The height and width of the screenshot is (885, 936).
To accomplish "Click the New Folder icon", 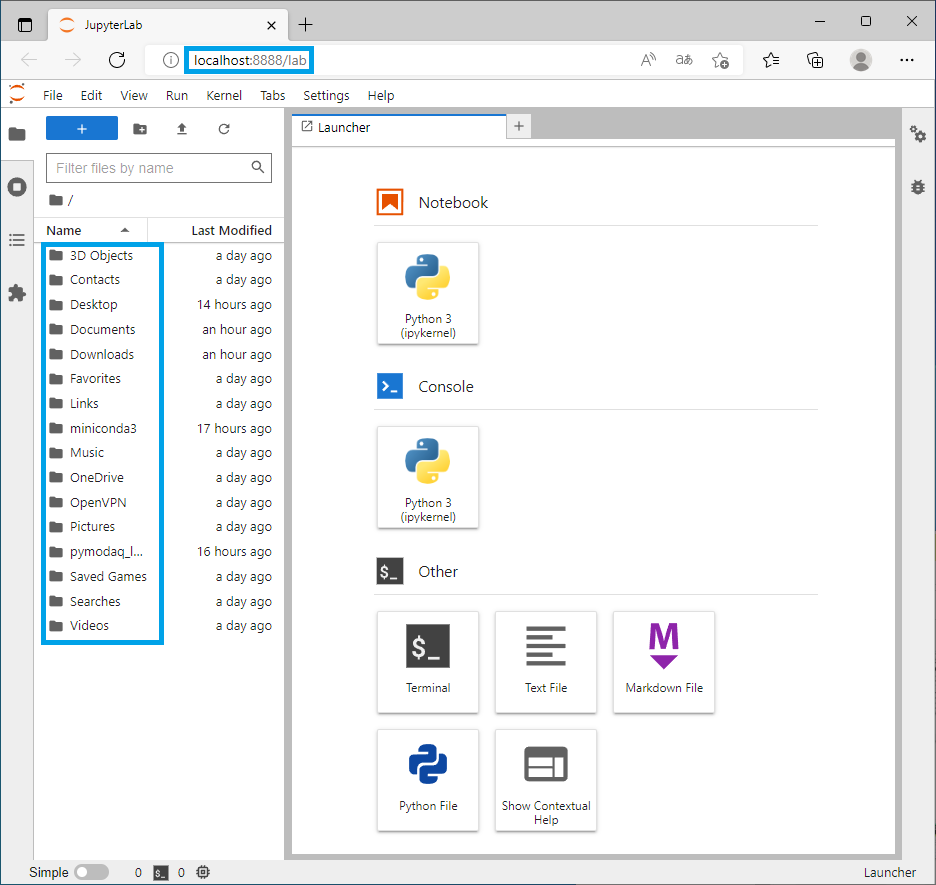I will pos(140,129).
